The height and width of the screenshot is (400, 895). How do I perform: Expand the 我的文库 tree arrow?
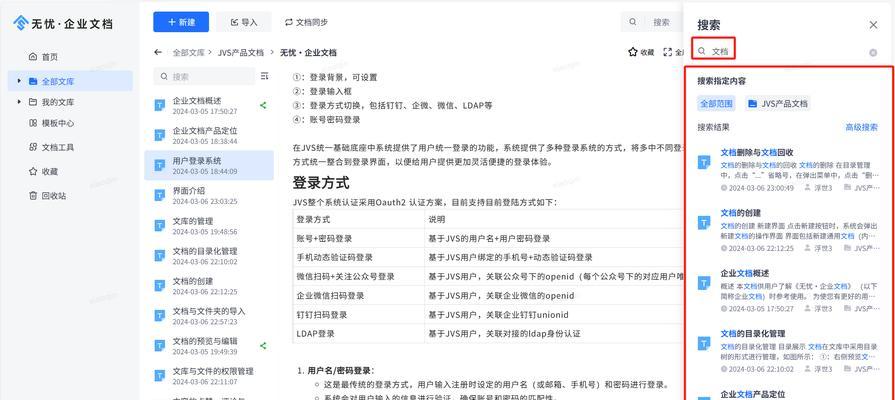19,102
